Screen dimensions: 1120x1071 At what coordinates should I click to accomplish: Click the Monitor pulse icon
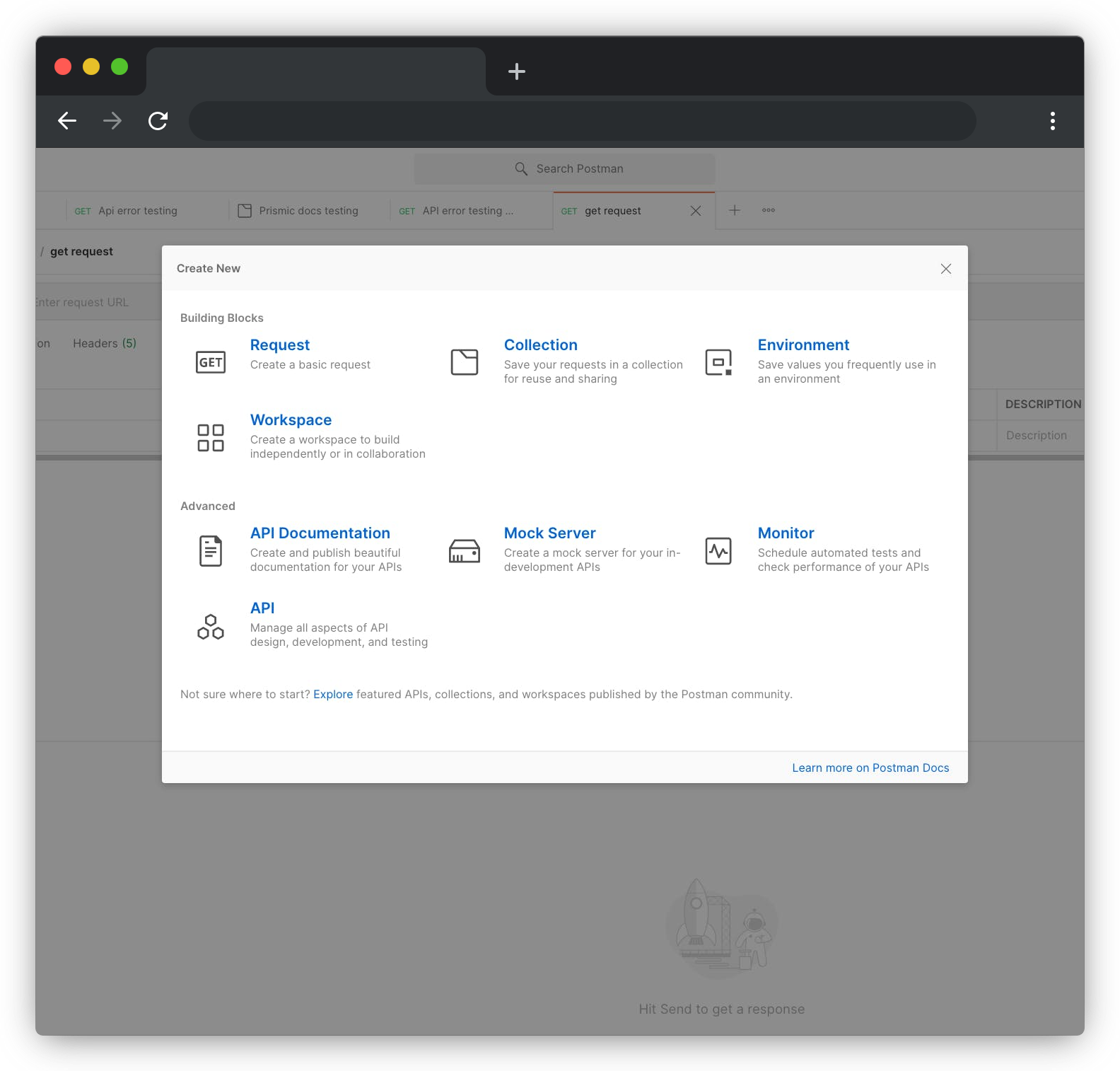coord(718,550)
